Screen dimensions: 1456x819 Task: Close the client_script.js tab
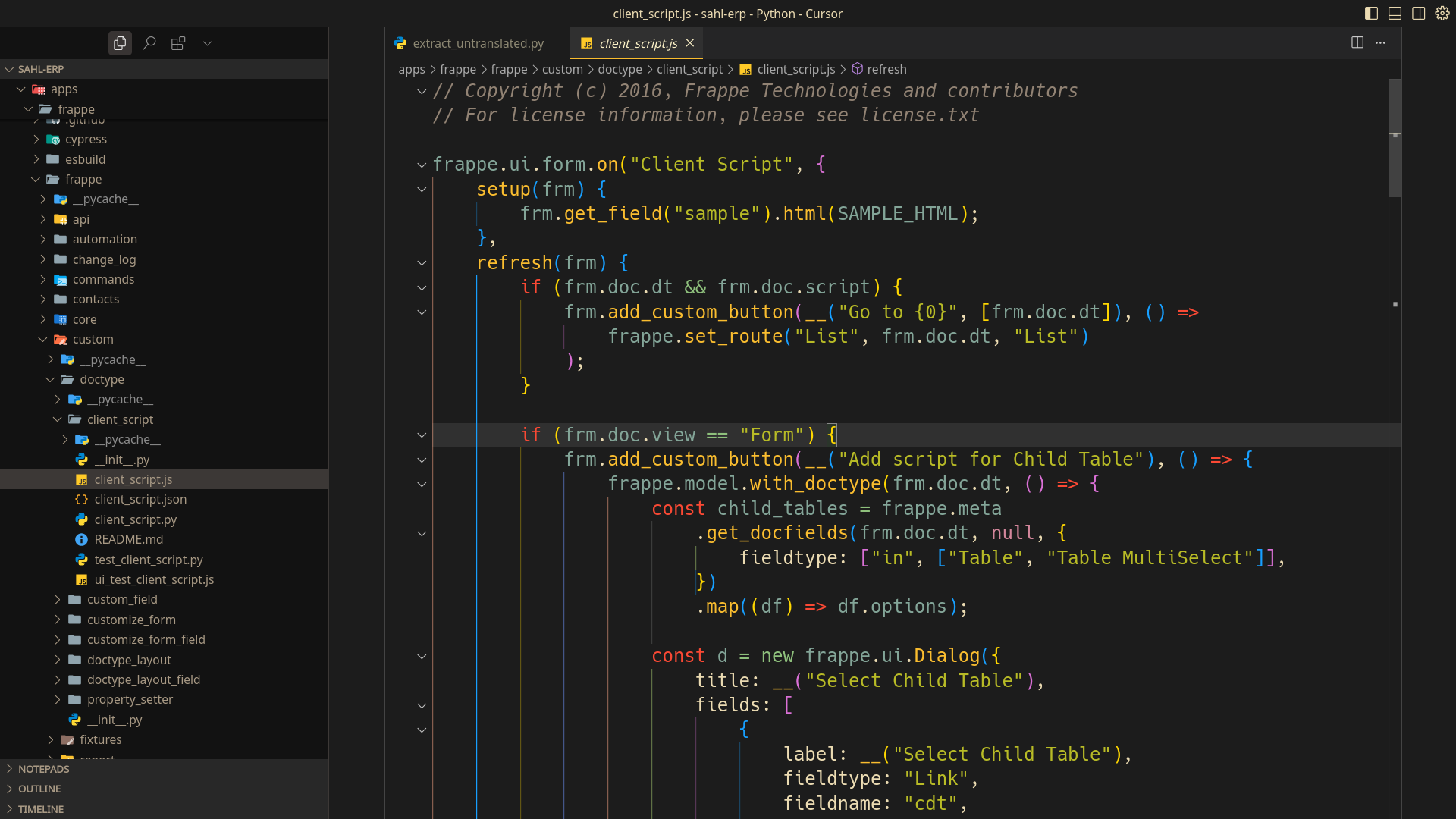(x=690, y=43)
